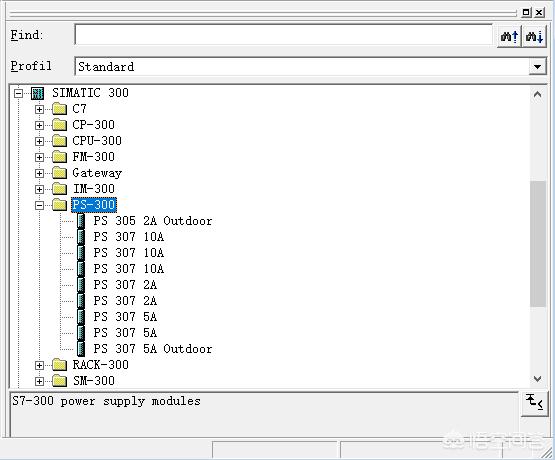
Task: Select the SIMATIC 300 rack icon
Action: pyautogui.click(x=38, y=93)
